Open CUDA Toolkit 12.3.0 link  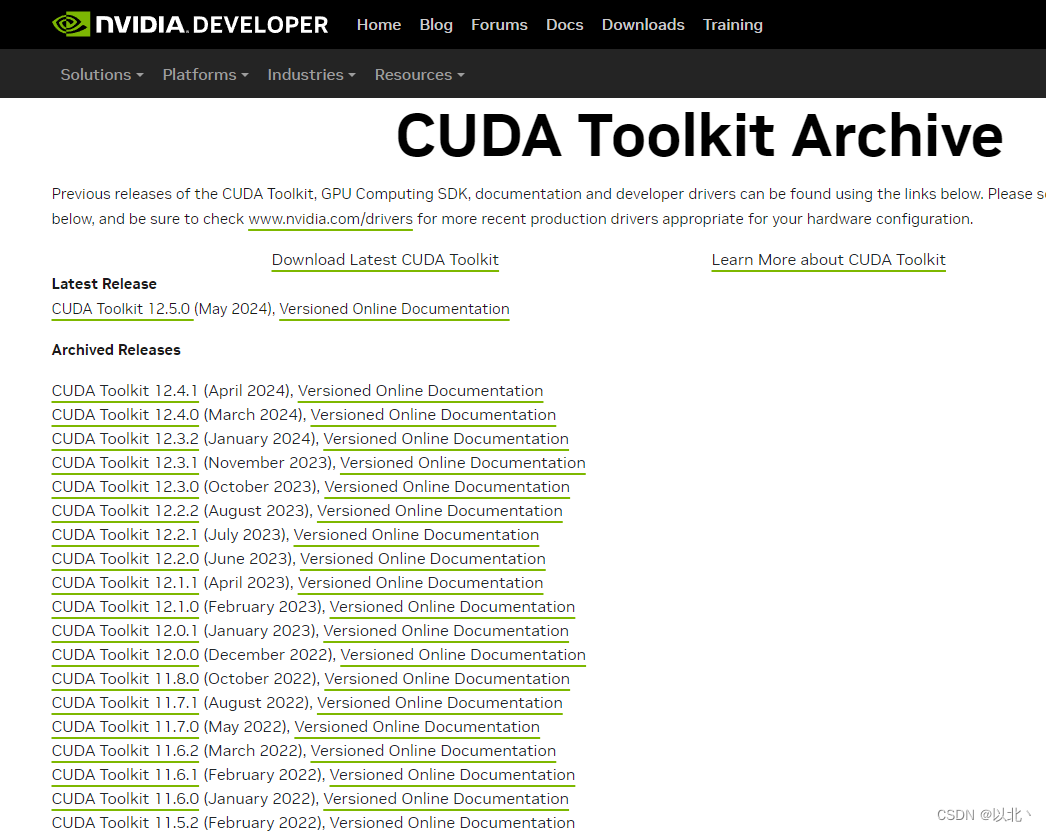[125, 487]
